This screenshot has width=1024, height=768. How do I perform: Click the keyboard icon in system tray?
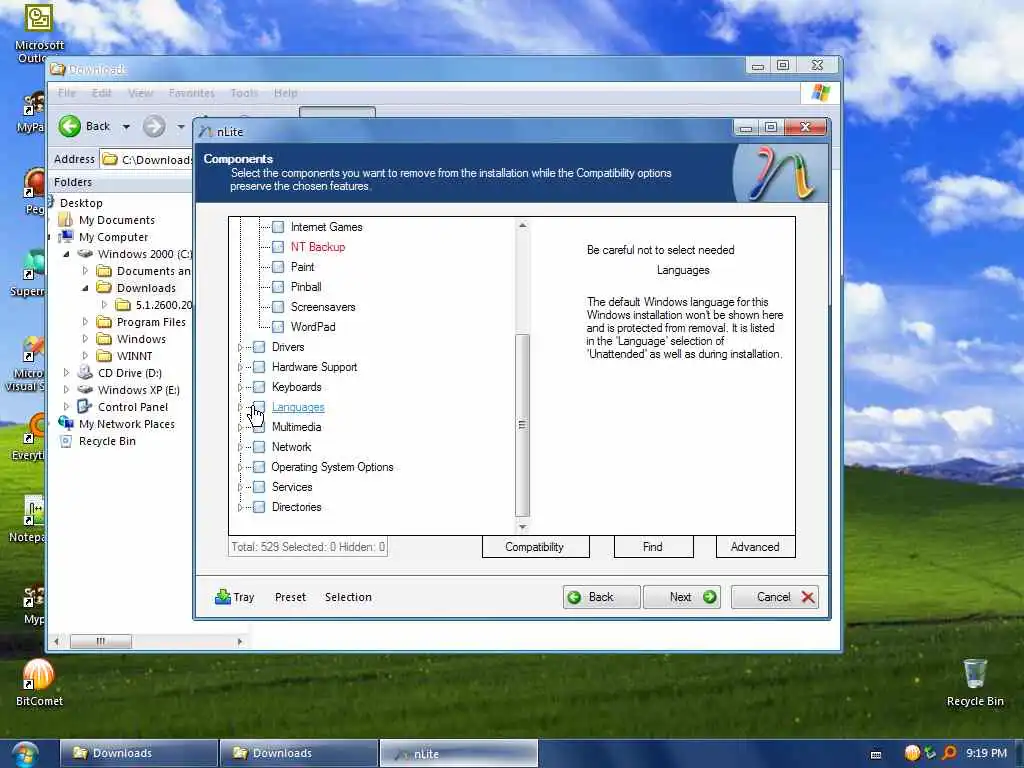point(876,754)
